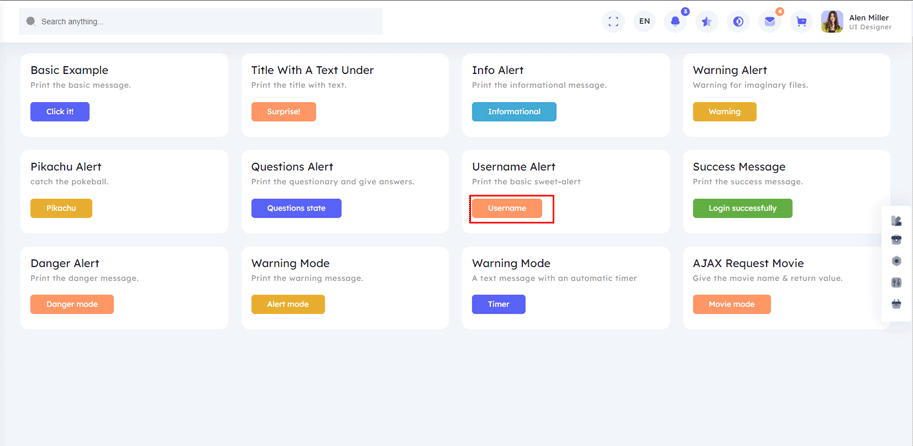Click the Pikachu button

pyautogui.click(x=61, y=208)
